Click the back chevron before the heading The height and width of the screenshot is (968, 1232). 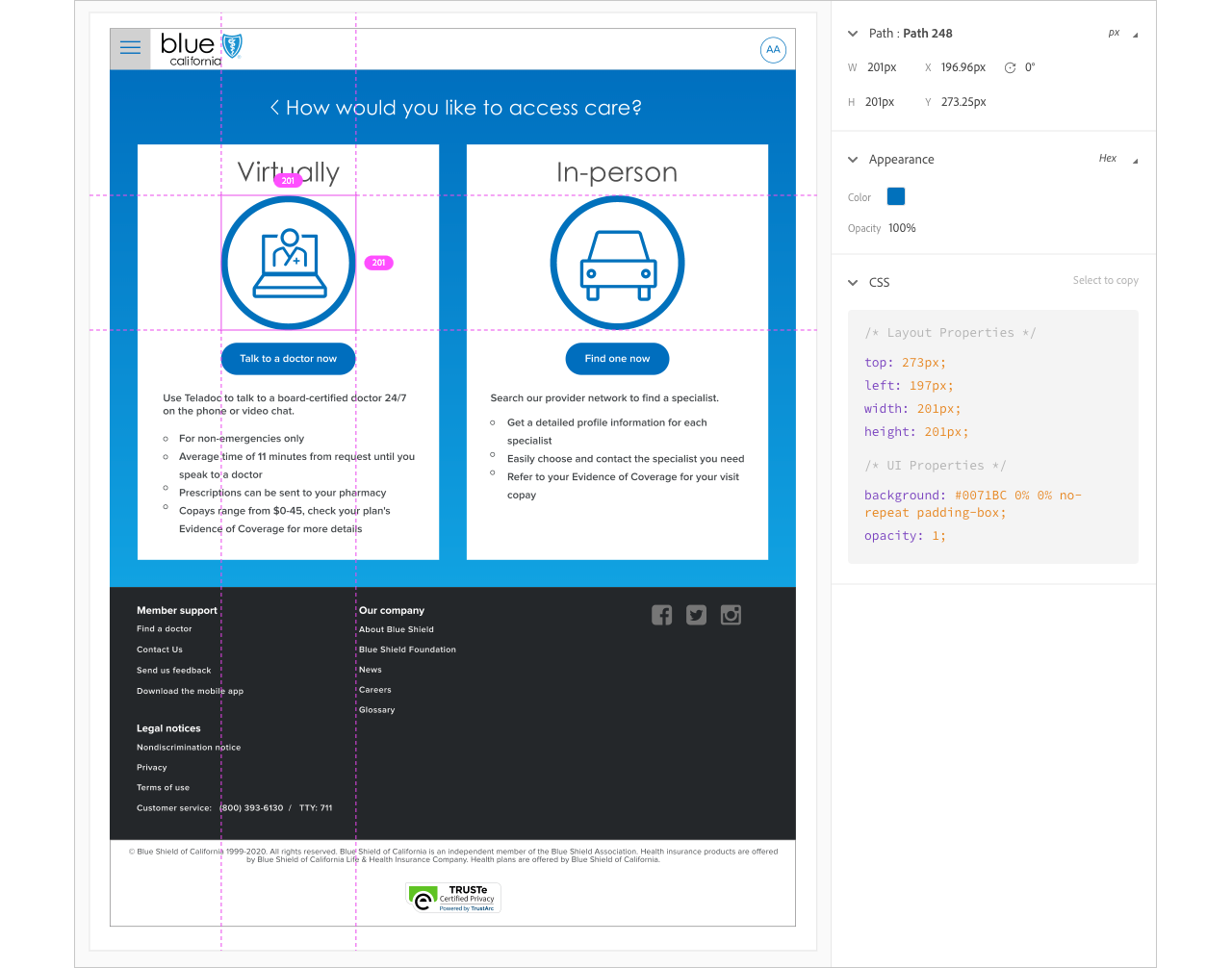pyautogui.click(x=274, y=108)
